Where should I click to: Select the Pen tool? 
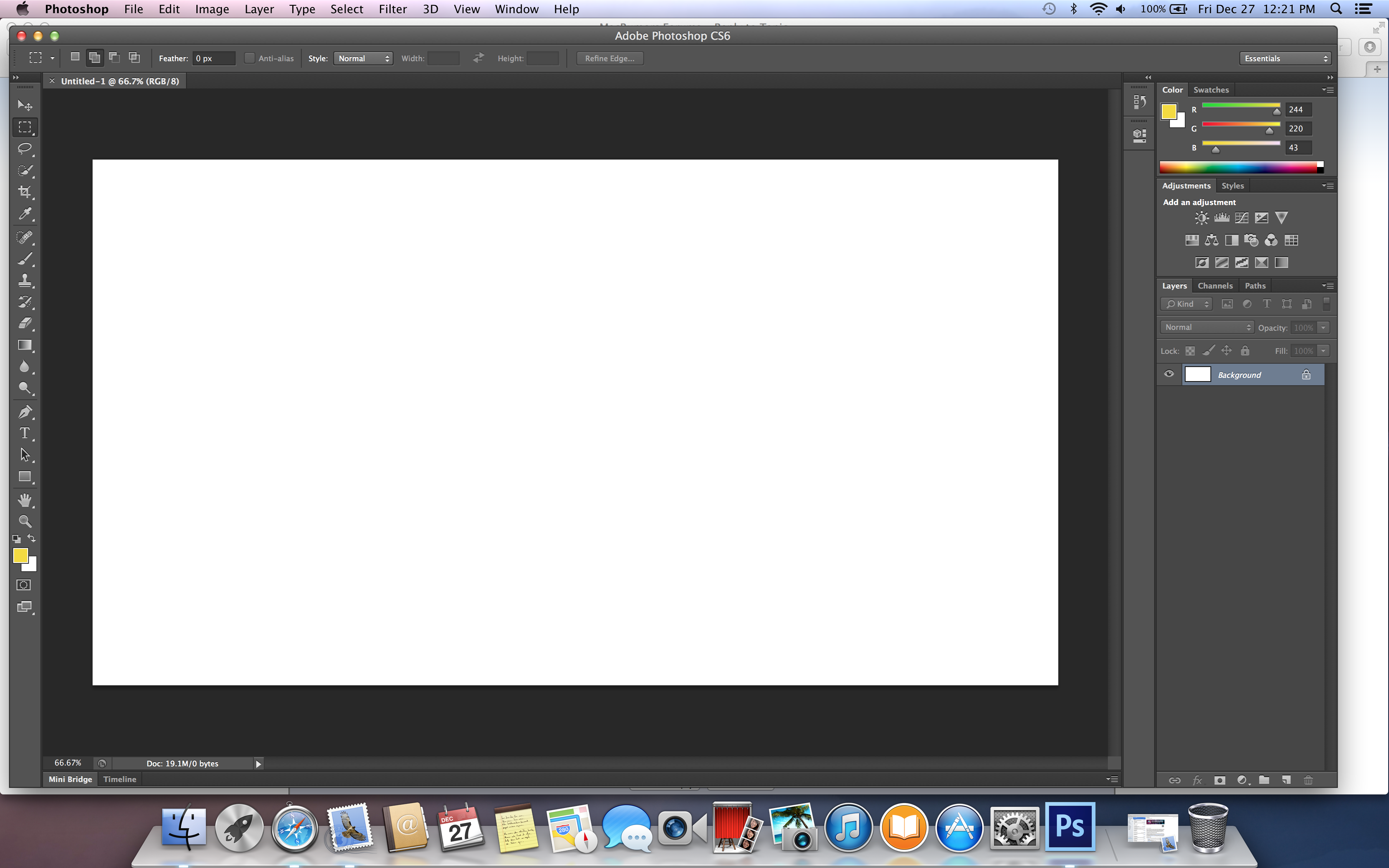coord(25,412)
